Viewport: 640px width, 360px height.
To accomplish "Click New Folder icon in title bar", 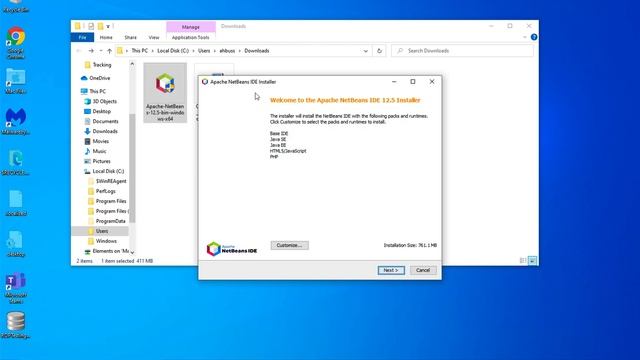I will coord(100,27).
